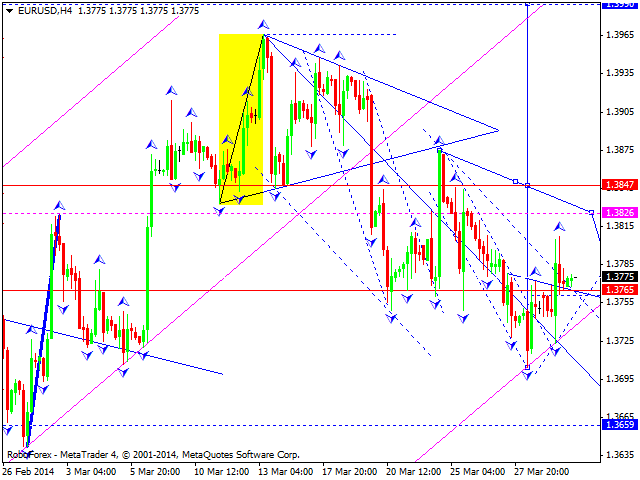Click the up fractal arrow above the 1.3965 peak
The width and height of the screenshot is (640, 480).
pos(263,25)
